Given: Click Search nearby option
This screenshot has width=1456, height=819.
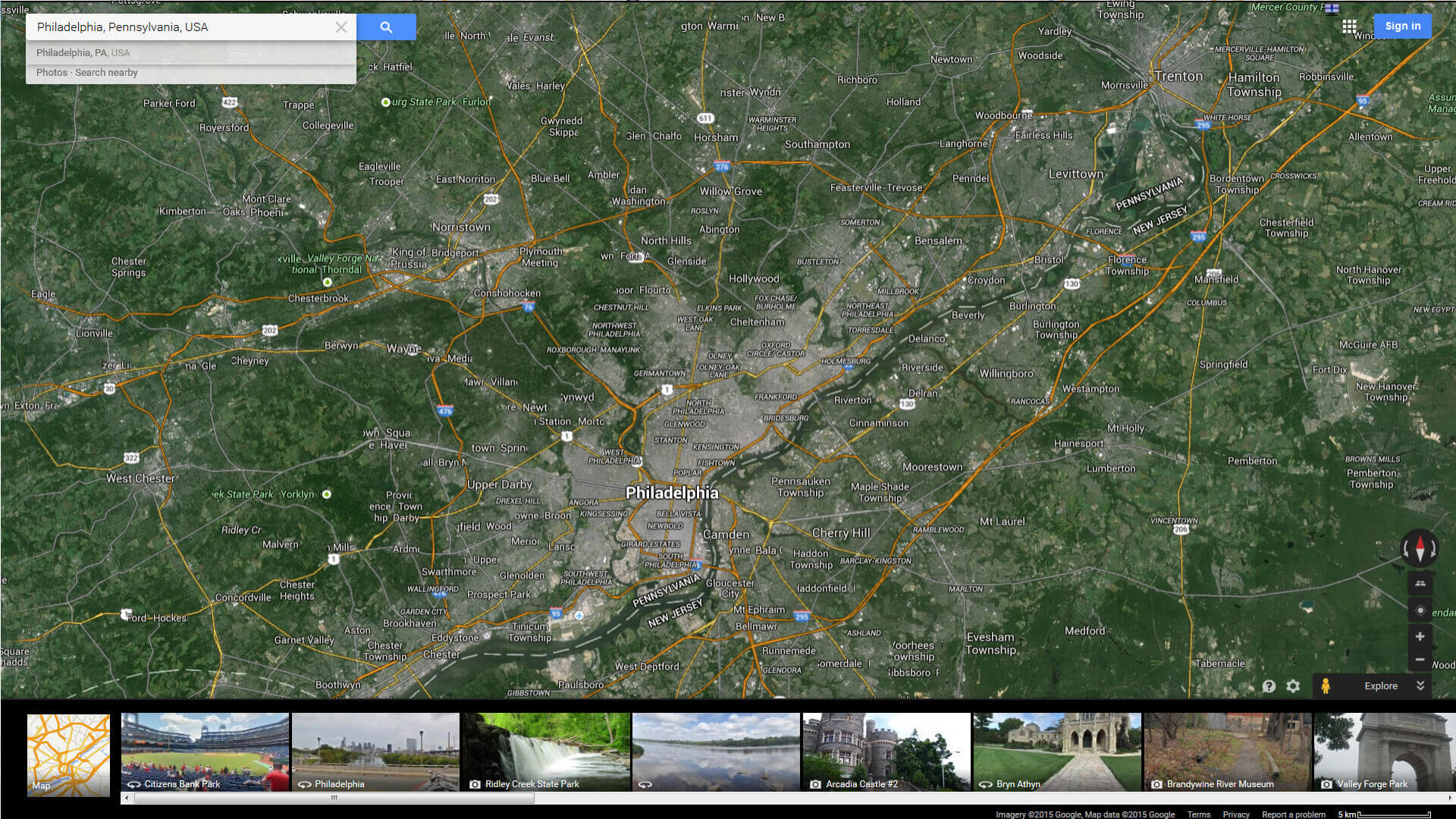Looking at the screenshot, I should pyautogui.click(x=106, y=73).
